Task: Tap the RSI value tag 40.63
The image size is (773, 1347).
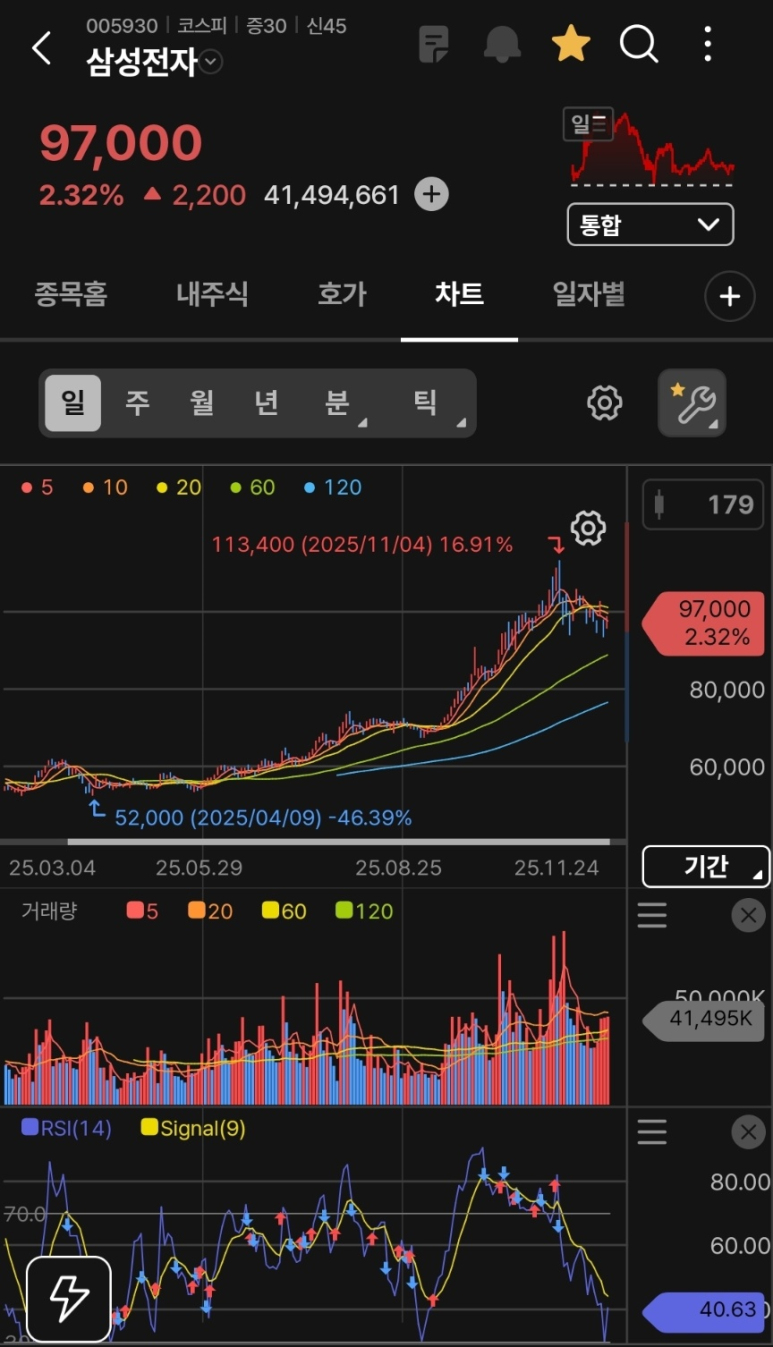Action: tap(705, 1311)
